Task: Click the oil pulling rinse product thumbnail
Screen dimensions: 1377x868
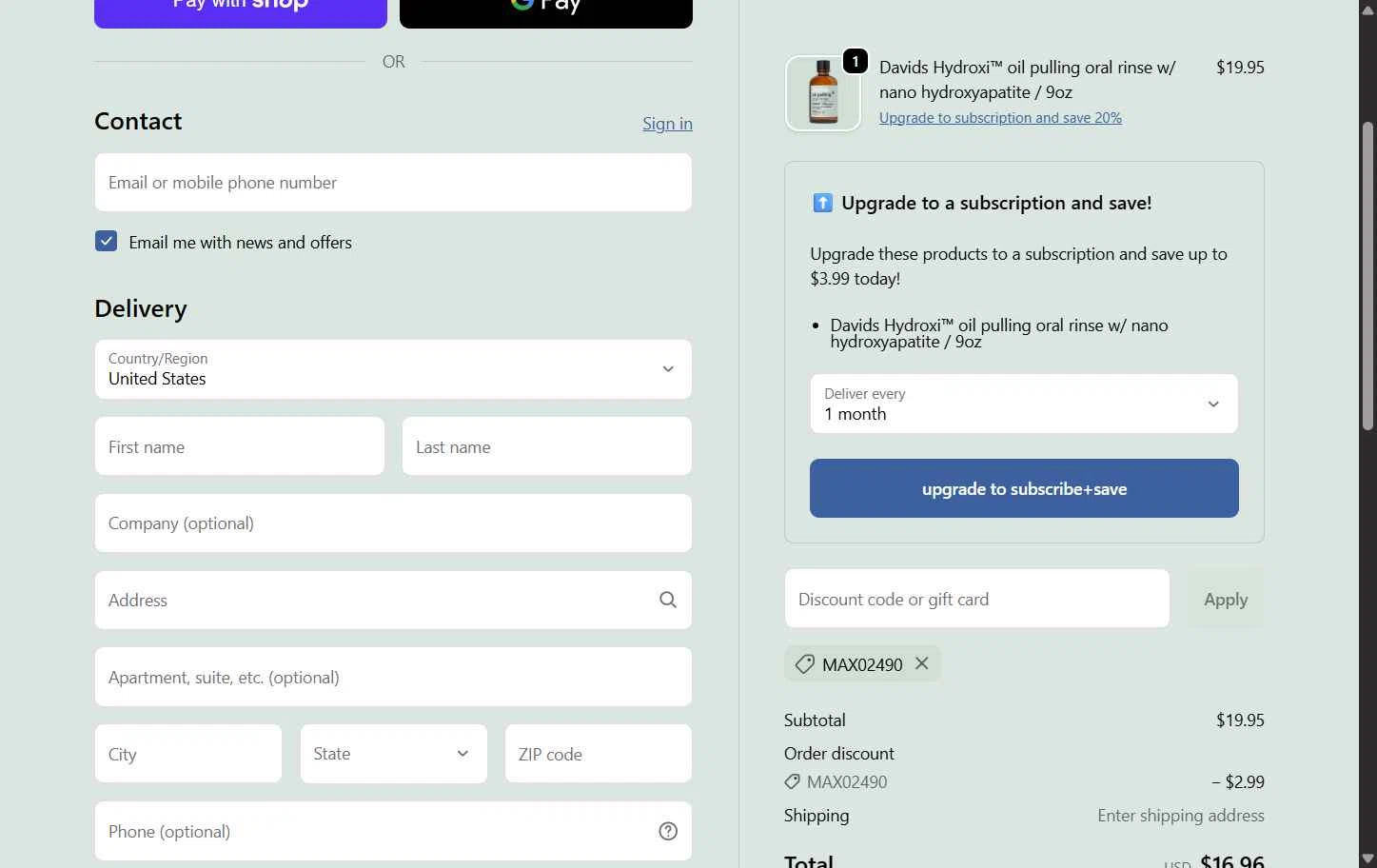Action: click(x=823, y=93)
